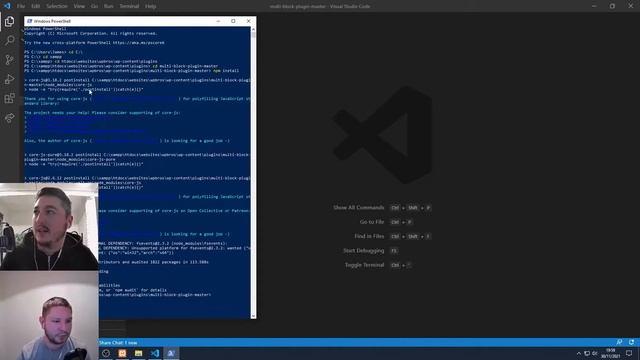The image size is (640, 360).
Task: Click the lower webcam video thumbnail
Action: coord(49,316)
